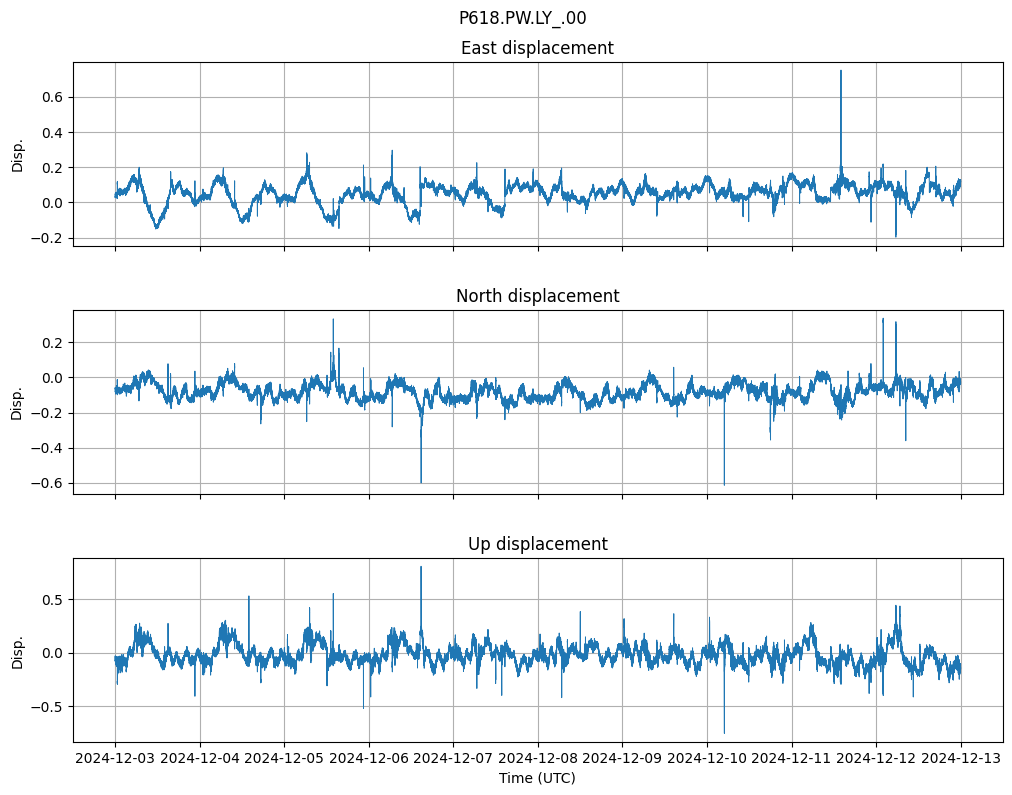Click the highest spike peak in Up displacement
Image resolution: width=1012 pixels, height=795 pixels.
(421, 567)
